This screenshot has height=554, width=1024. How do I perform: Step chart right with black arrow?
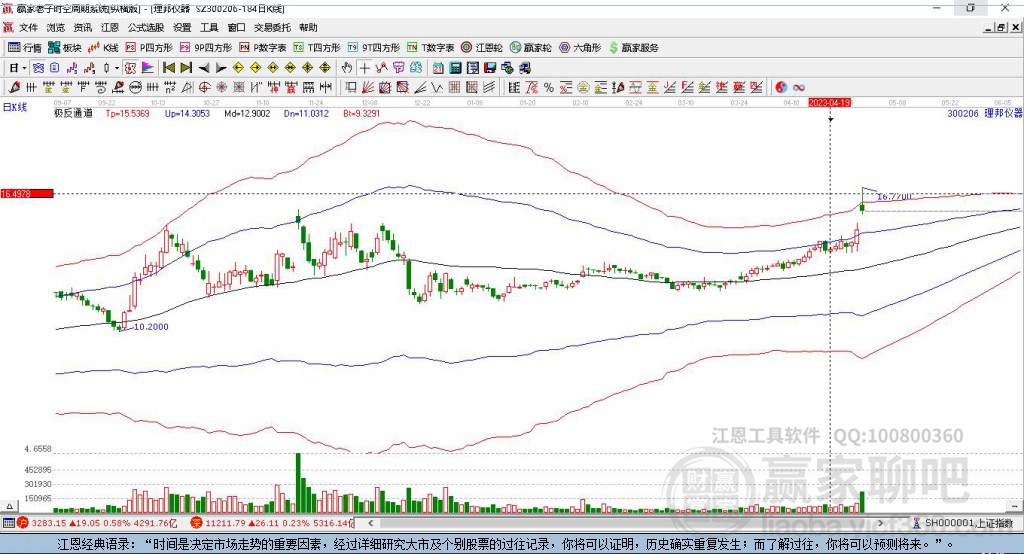[221, 68]
